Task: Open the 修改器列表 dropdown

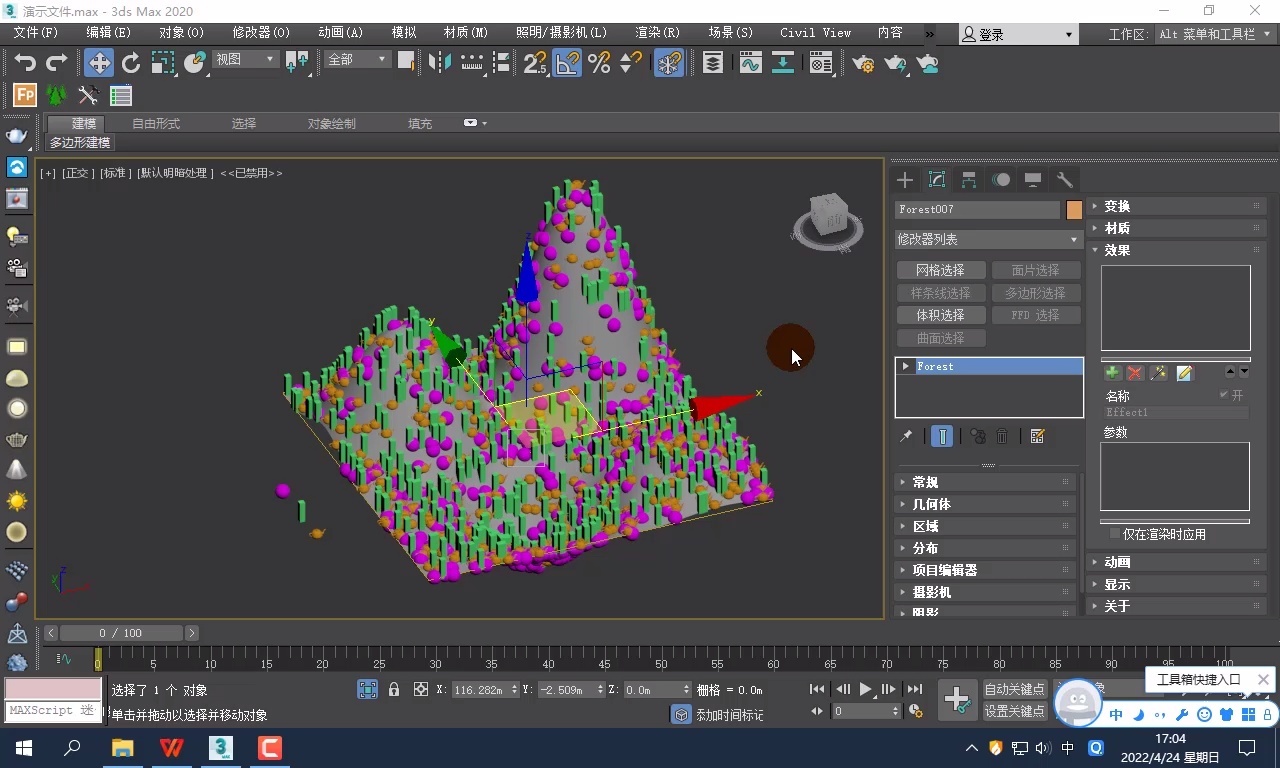Action: (x=988, y=239)
